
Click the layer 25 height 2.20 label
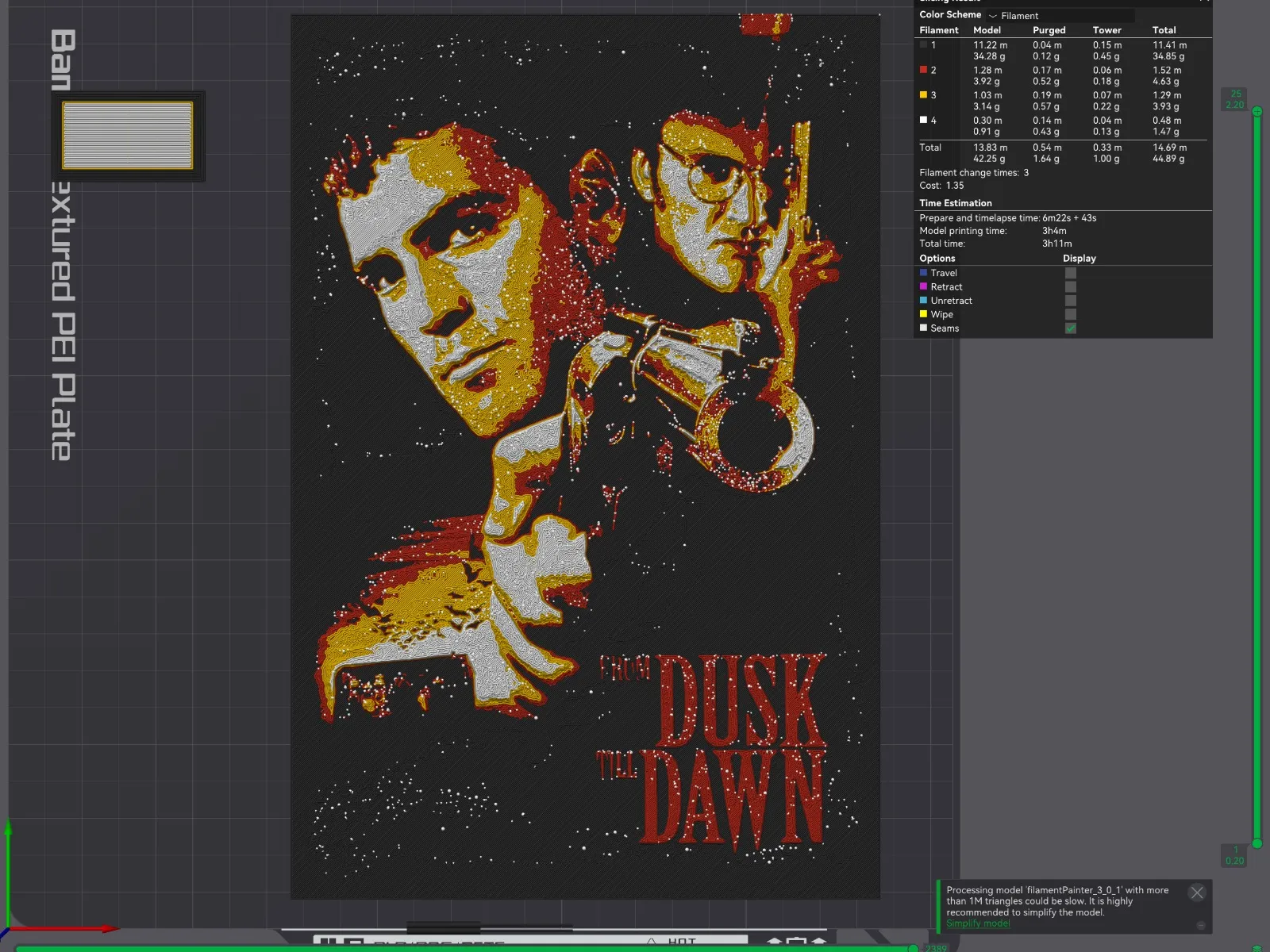[1235, 99]
